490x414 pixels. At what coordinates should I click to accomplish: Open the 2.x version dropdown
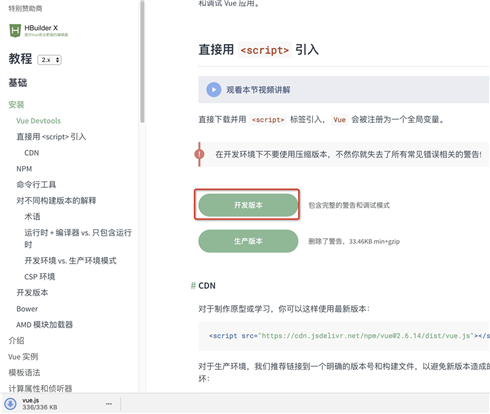point(49,60)
